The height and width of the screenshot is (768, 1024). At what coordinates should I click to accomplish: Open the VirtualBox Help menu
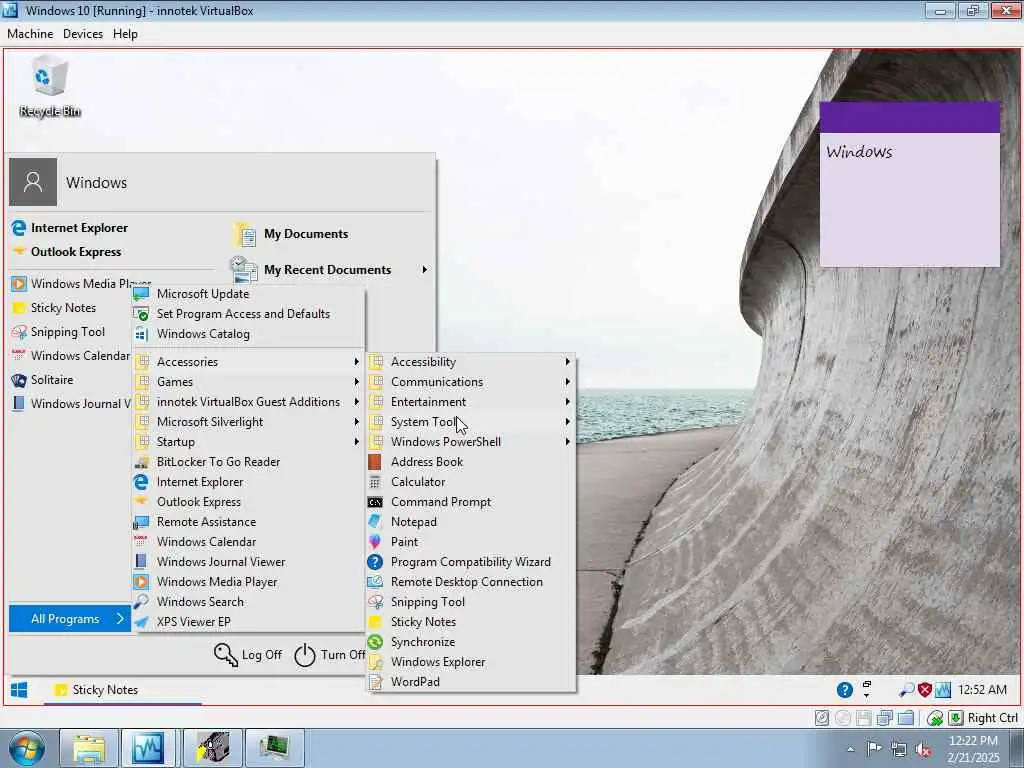pyautogui.click(x=125, y=34)
